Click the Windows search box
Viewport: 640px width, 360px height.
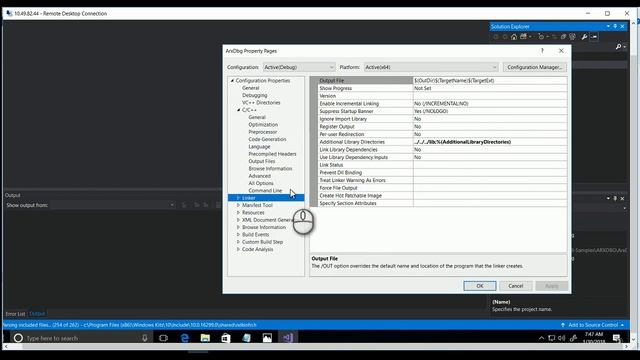(x=82, y=338)
